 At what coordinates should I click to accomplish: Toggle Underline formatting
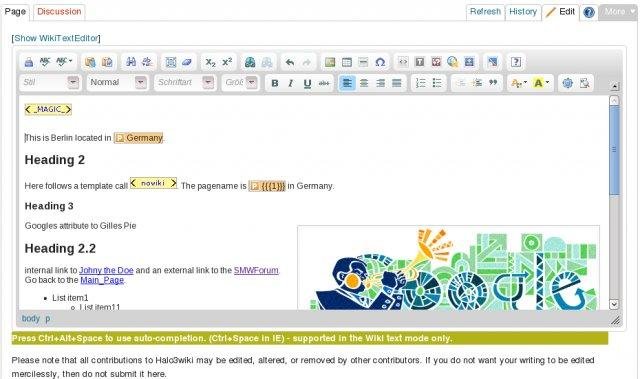point(307,83)
